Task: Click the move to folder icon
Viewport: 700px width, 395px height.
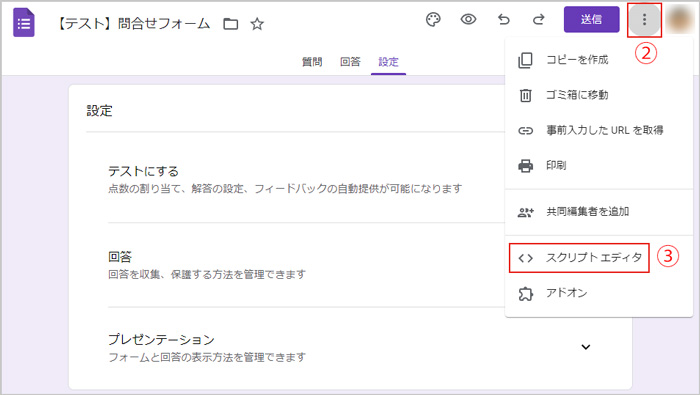Action: (230, 24)
